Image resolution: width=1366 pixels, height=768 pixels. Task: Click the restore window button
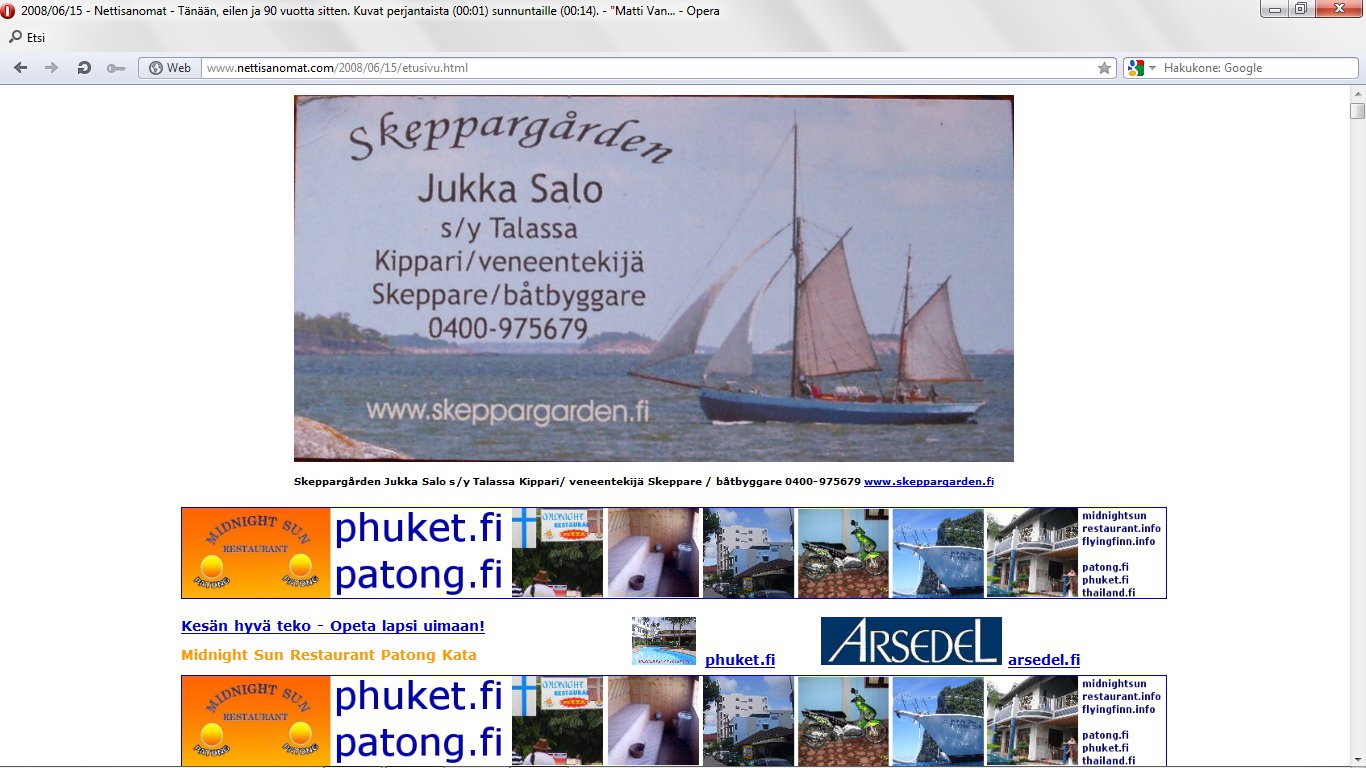1299,9
